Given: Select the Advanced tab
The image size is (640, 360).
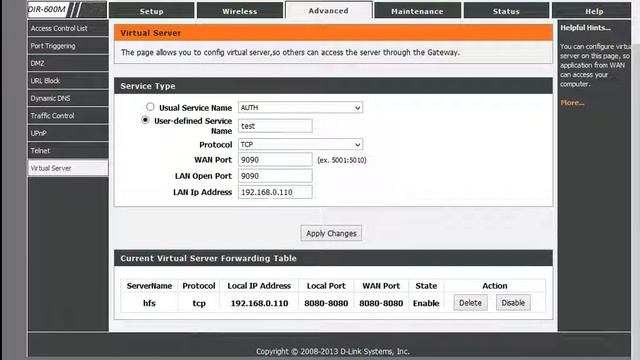Looking at the screenshot, I should click(x=329, y=11).
